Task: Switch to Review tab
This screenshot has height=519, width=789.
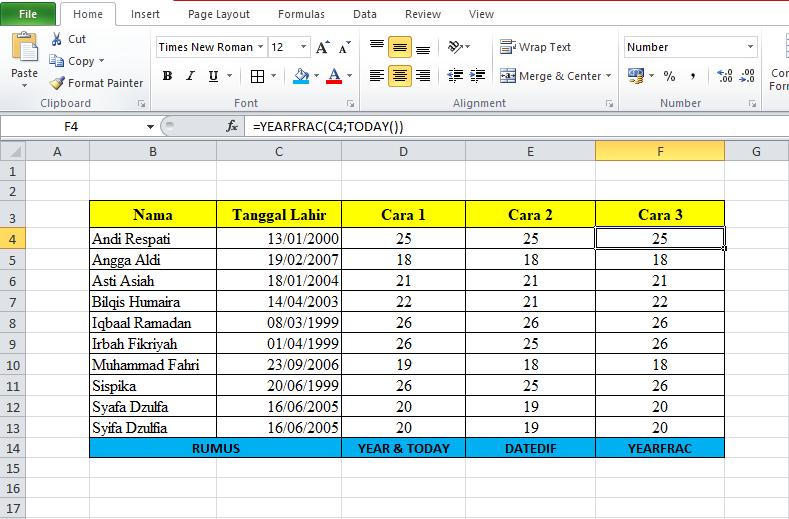Action: click(x=423, y=14)
